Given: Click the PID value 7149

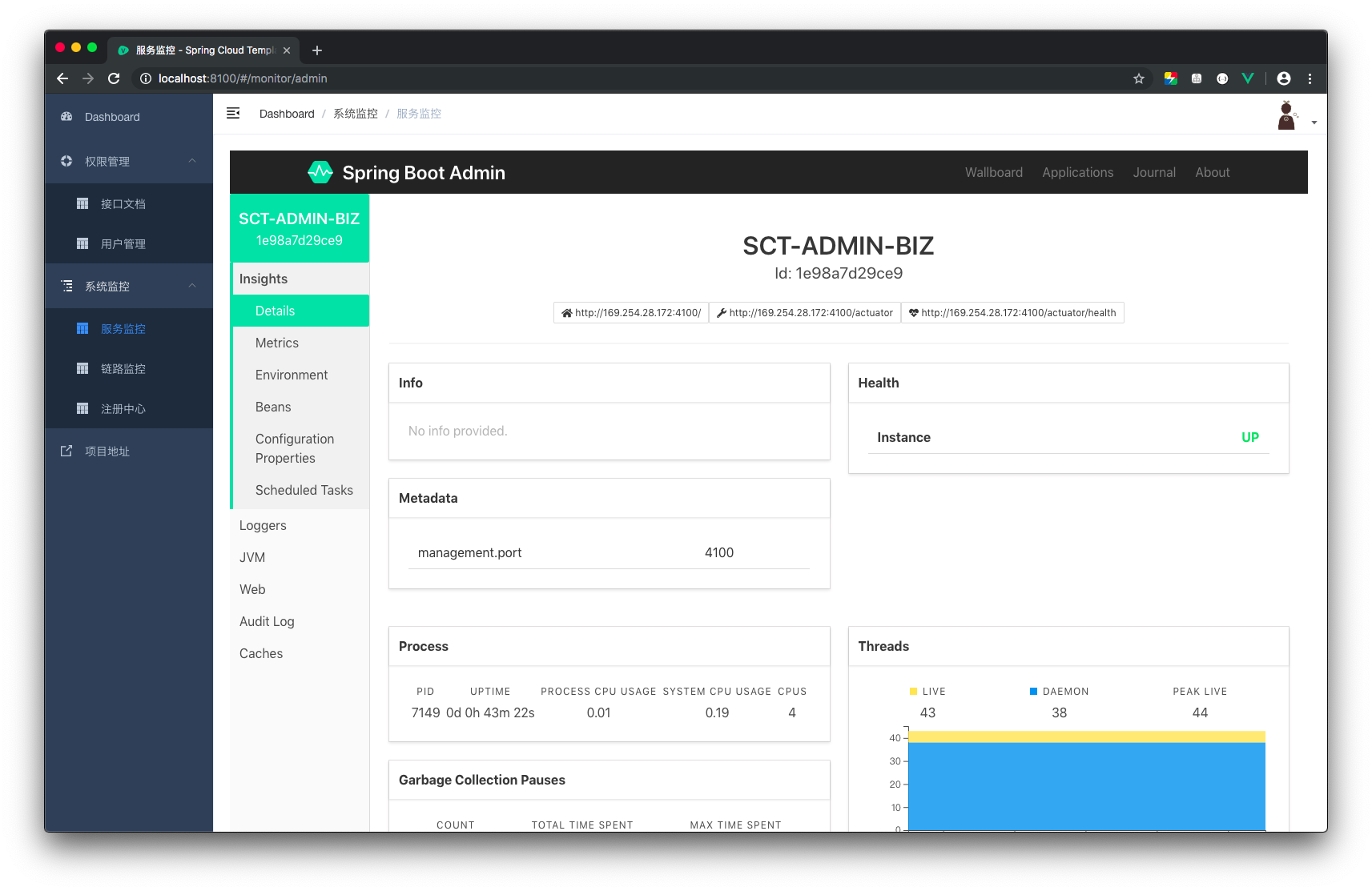Looking at the screenshot, I should 425,712.
